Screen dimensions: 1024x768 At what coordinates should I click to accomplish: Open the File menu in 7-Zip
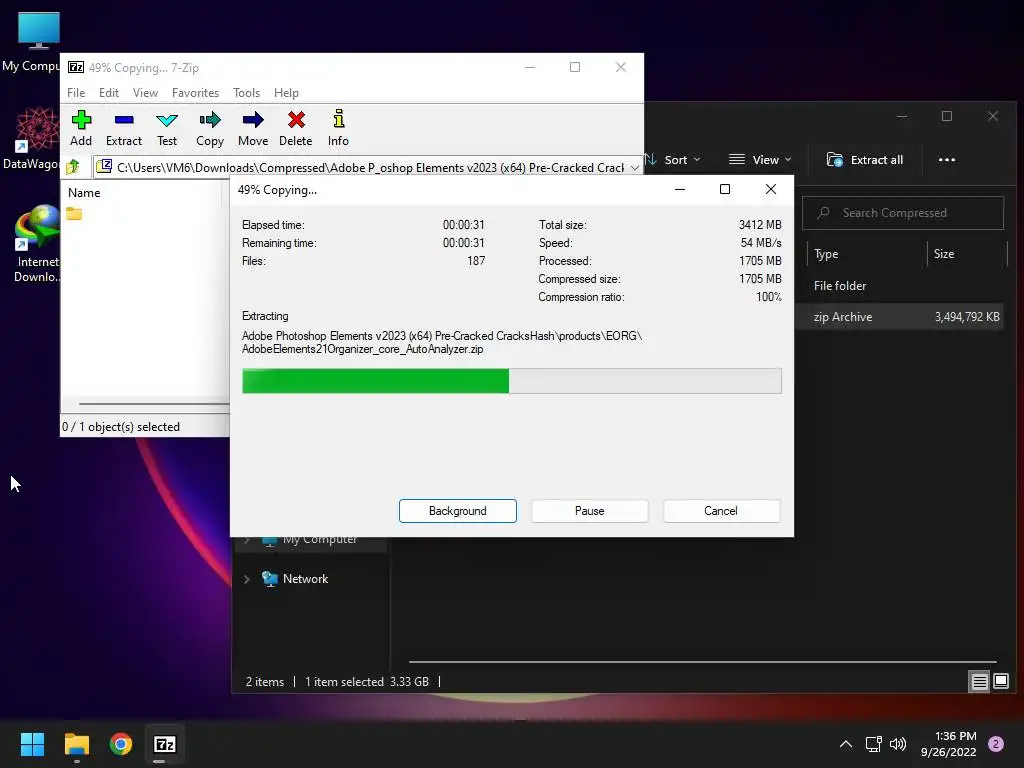(76, 93)
